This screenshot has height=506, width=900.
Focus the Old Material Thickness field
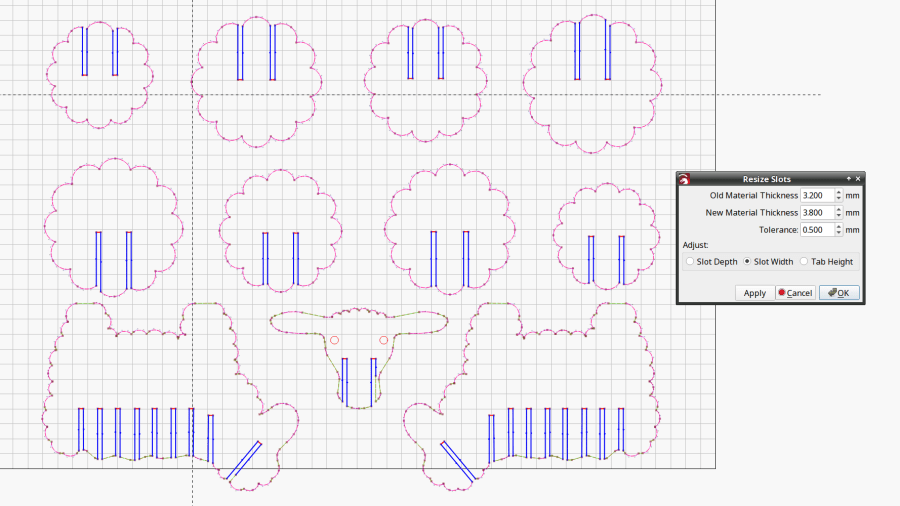[817, 196]
